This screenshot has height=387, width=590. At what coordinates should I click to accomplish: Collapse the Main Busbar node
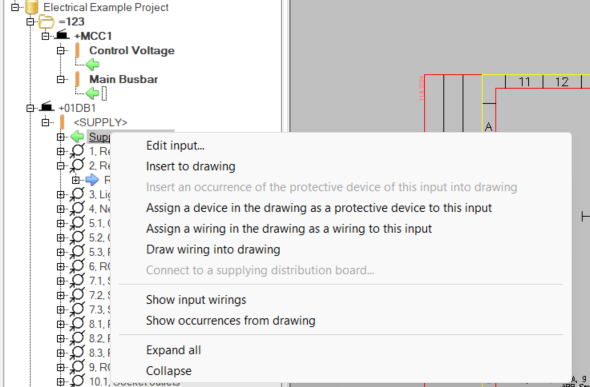pyautogui.click(x=61, y=79)
